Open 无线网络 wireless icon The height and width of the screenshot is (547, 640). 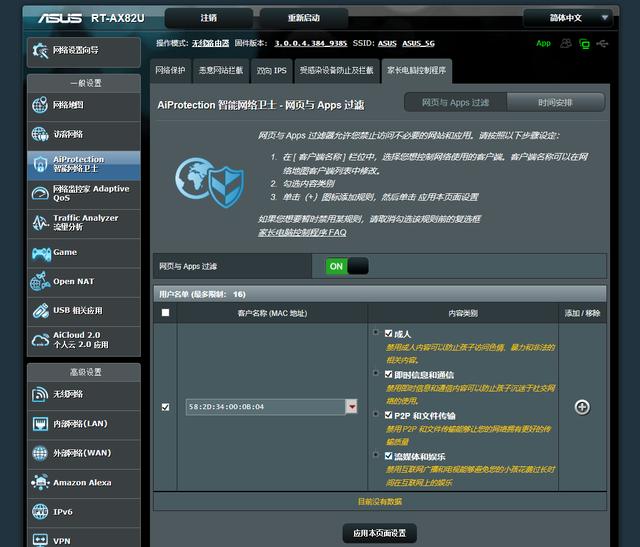[x=40, y=394]
